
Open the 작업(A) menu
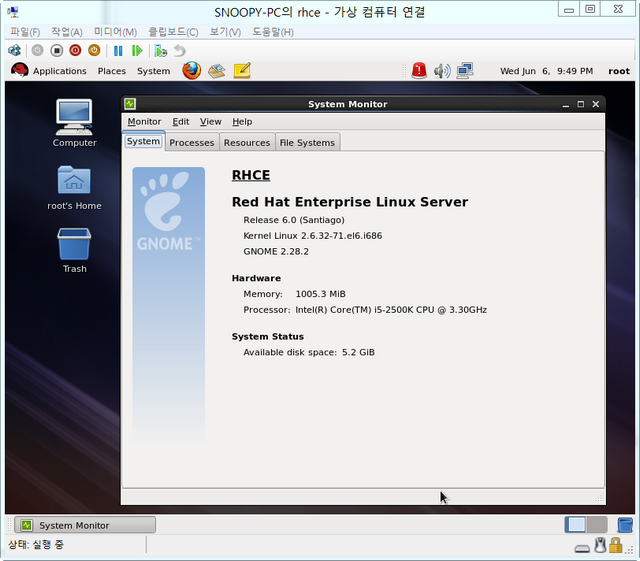pos(67,32)
